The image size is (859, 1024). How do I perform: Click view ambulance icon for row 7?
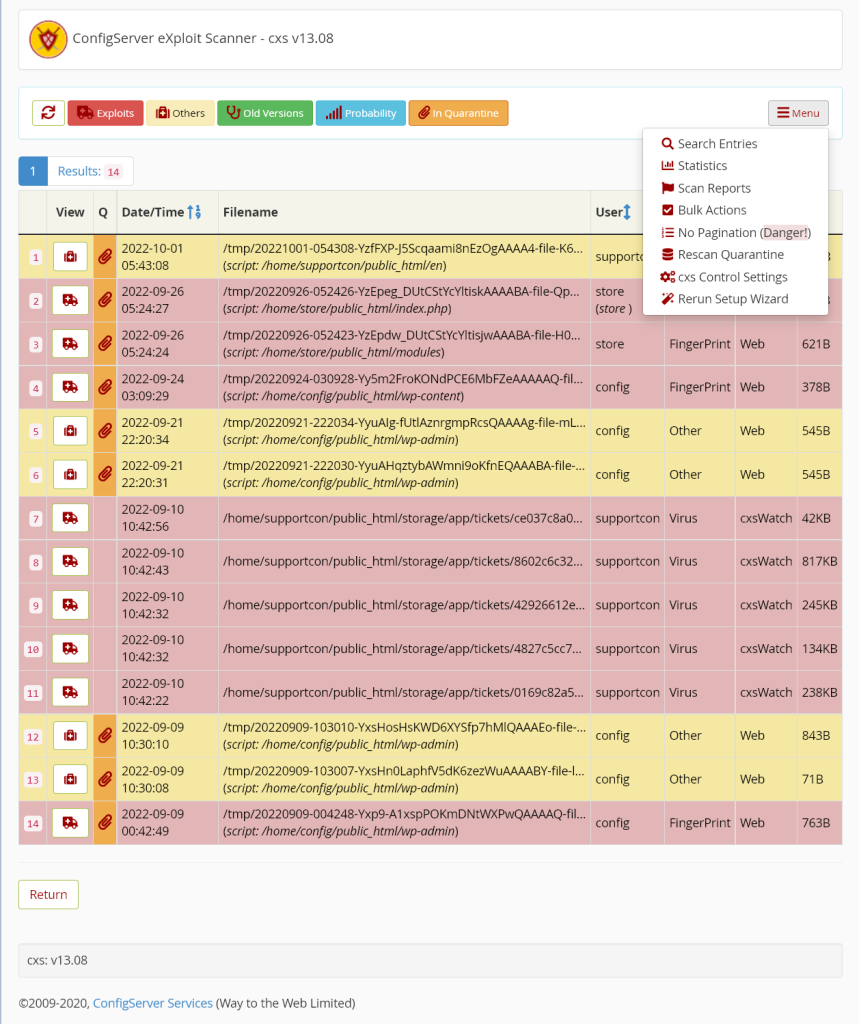(x=70, y=518)
